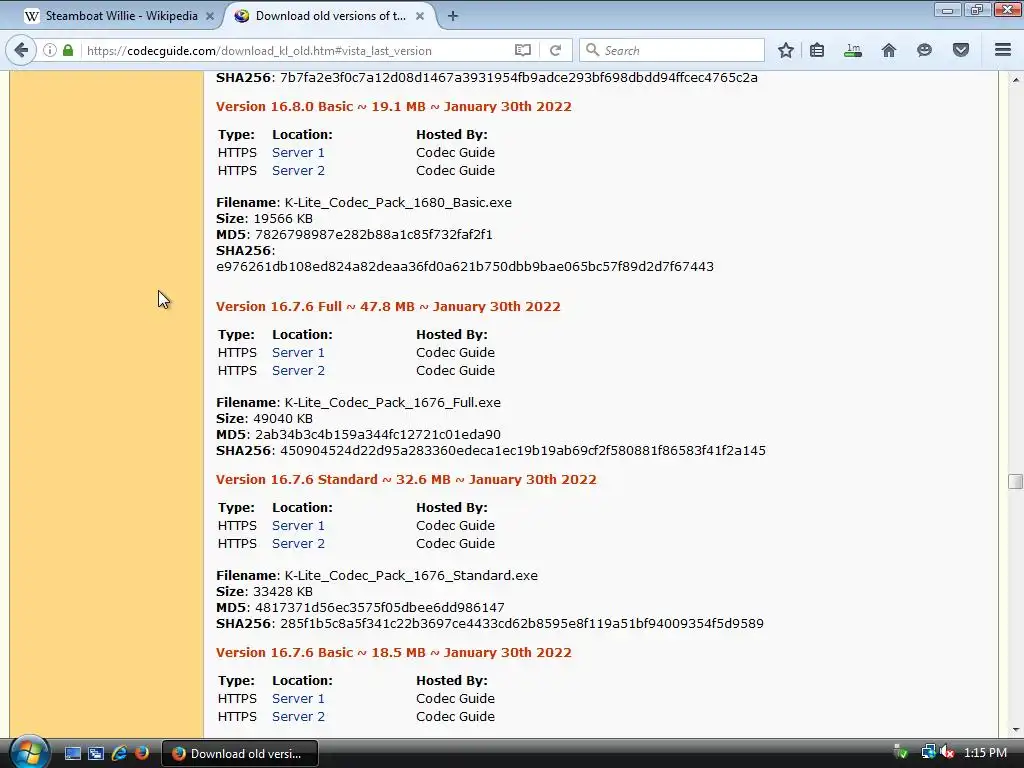
Task: Open the downloads arrow icon
Action: (x=853, y=50)
